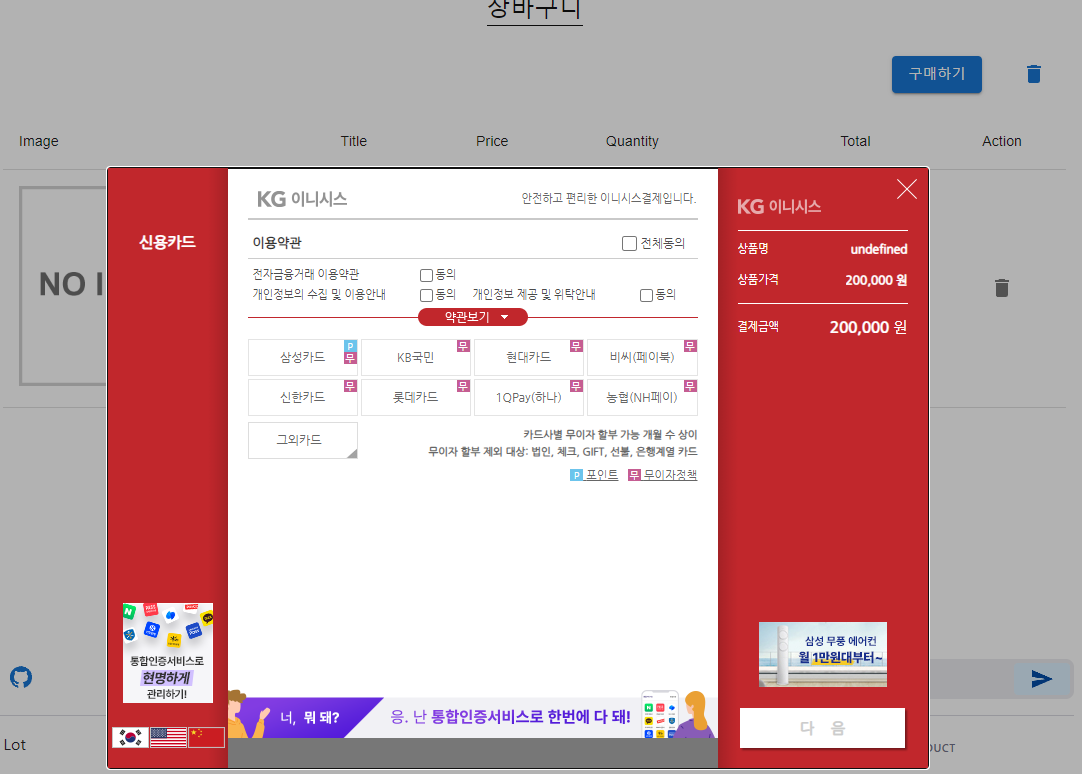Open the 삼성 무풍 에어컨 ad image
Screen dimensions: 1082x774
(823, 654)
